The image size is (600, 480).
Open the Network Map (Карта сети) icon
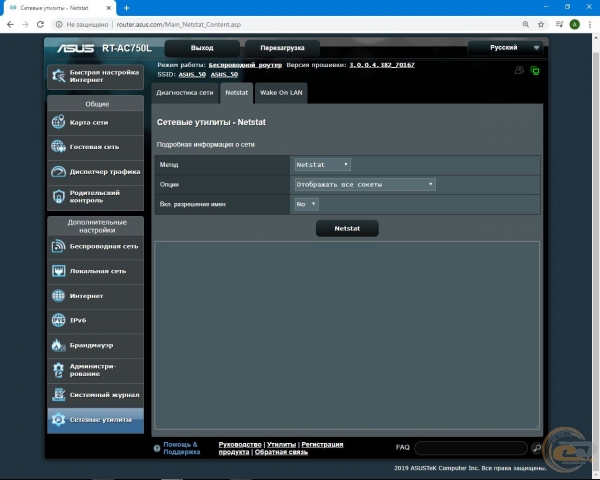click(59, 123)
